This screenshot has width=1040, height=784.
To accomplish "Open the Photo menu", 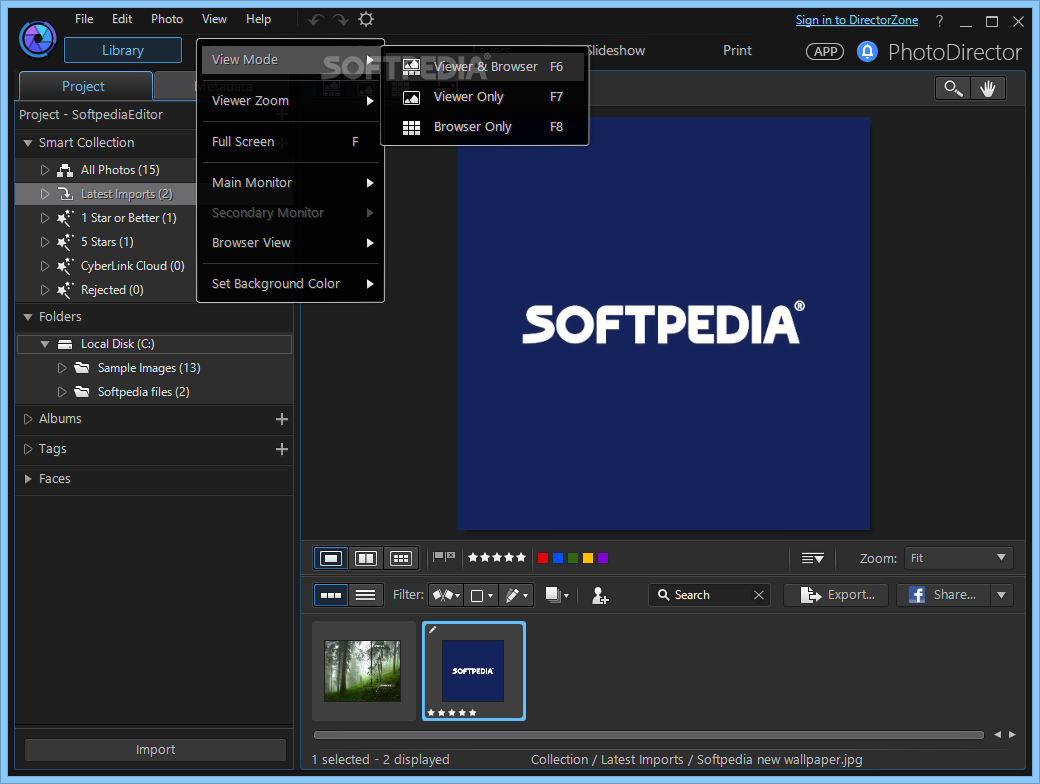I will coord(167,19).
